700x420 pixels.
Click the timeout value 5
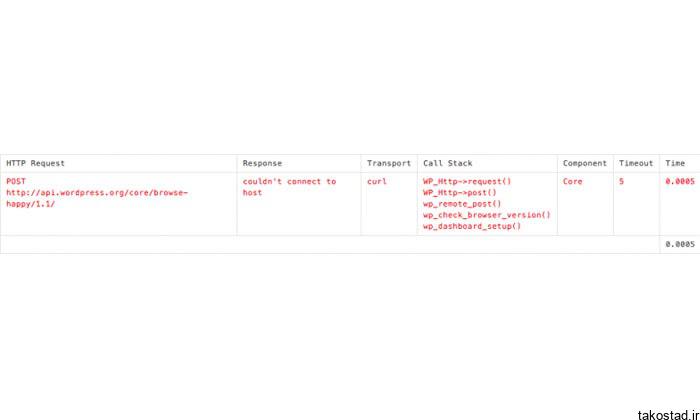621,181
